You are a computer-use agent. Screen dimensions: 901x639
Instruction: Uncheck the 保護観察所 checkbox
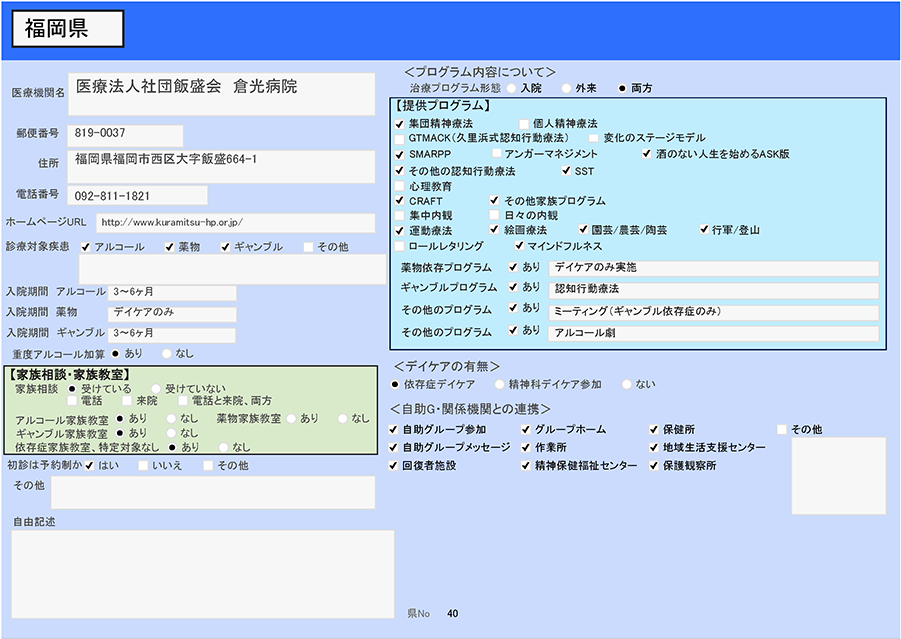click(x=654, y=466)
